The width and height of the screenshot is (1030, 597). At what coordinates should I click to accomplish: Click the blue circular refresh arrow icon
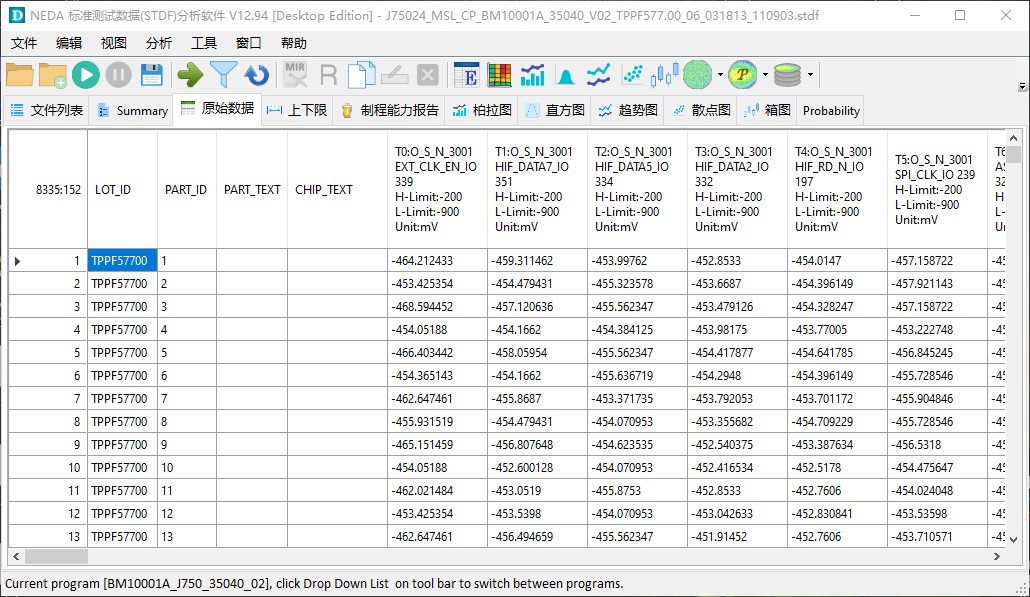257,75
